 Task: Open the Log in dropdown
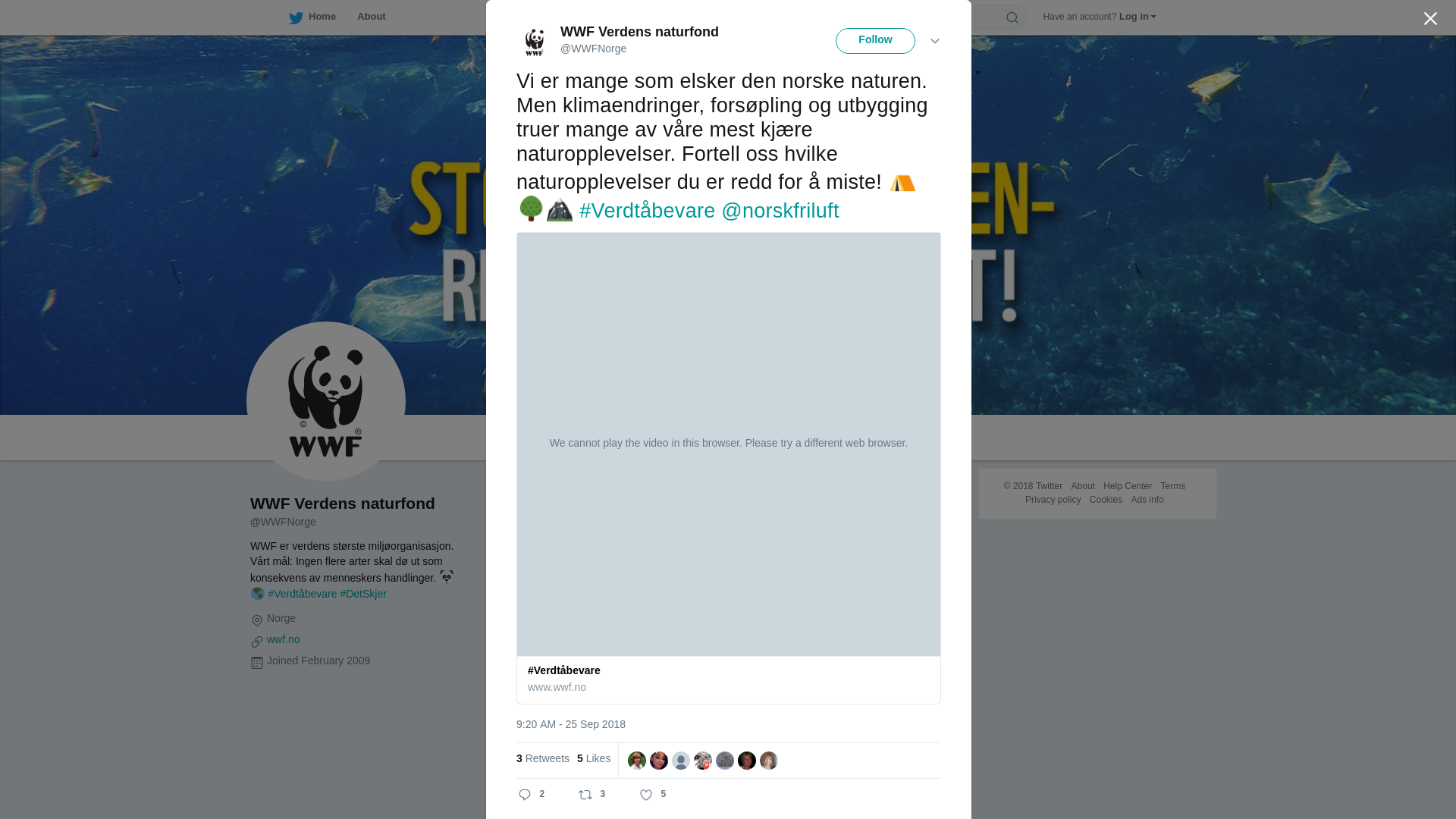(x=1137, y=17)
